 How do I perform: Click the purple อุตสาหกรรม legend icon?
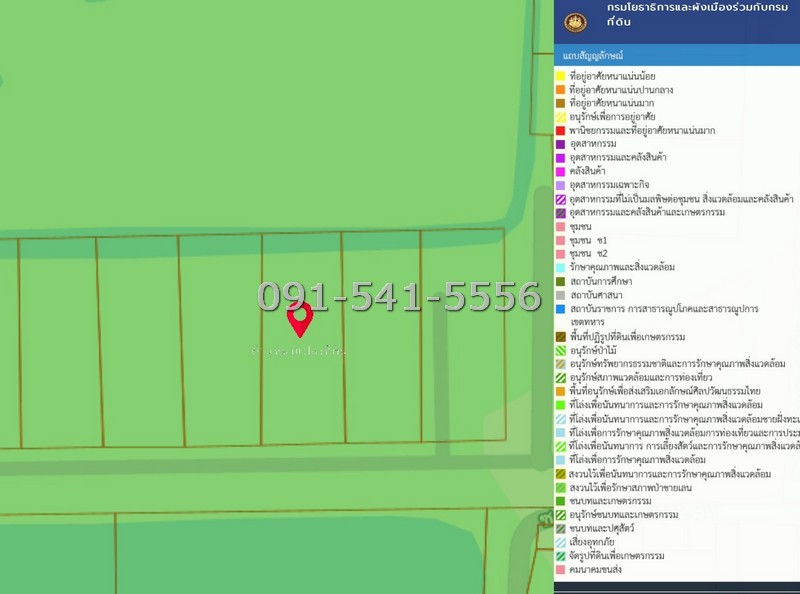(561, 145)
